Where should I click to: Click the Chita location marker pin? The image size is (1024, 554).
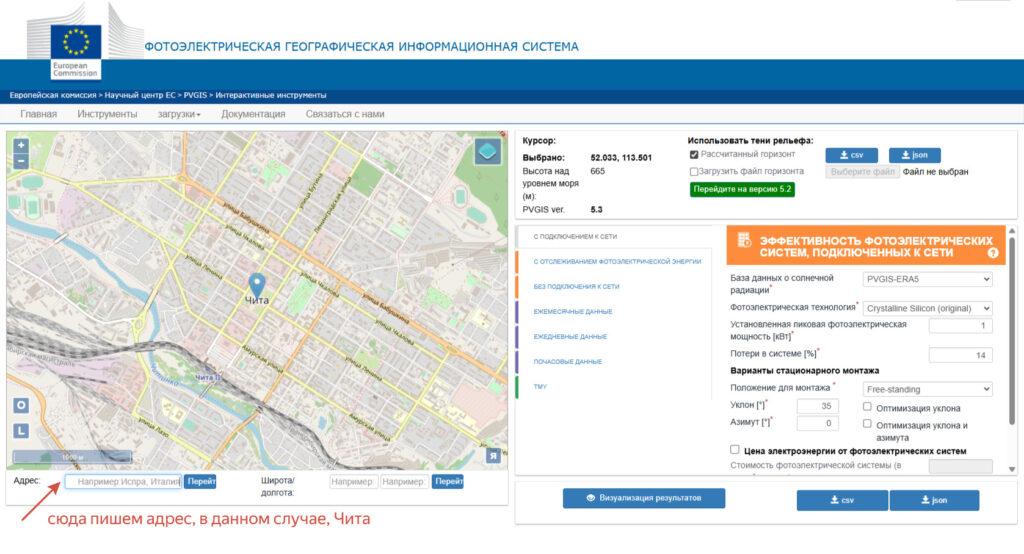(x=257, y=285)
